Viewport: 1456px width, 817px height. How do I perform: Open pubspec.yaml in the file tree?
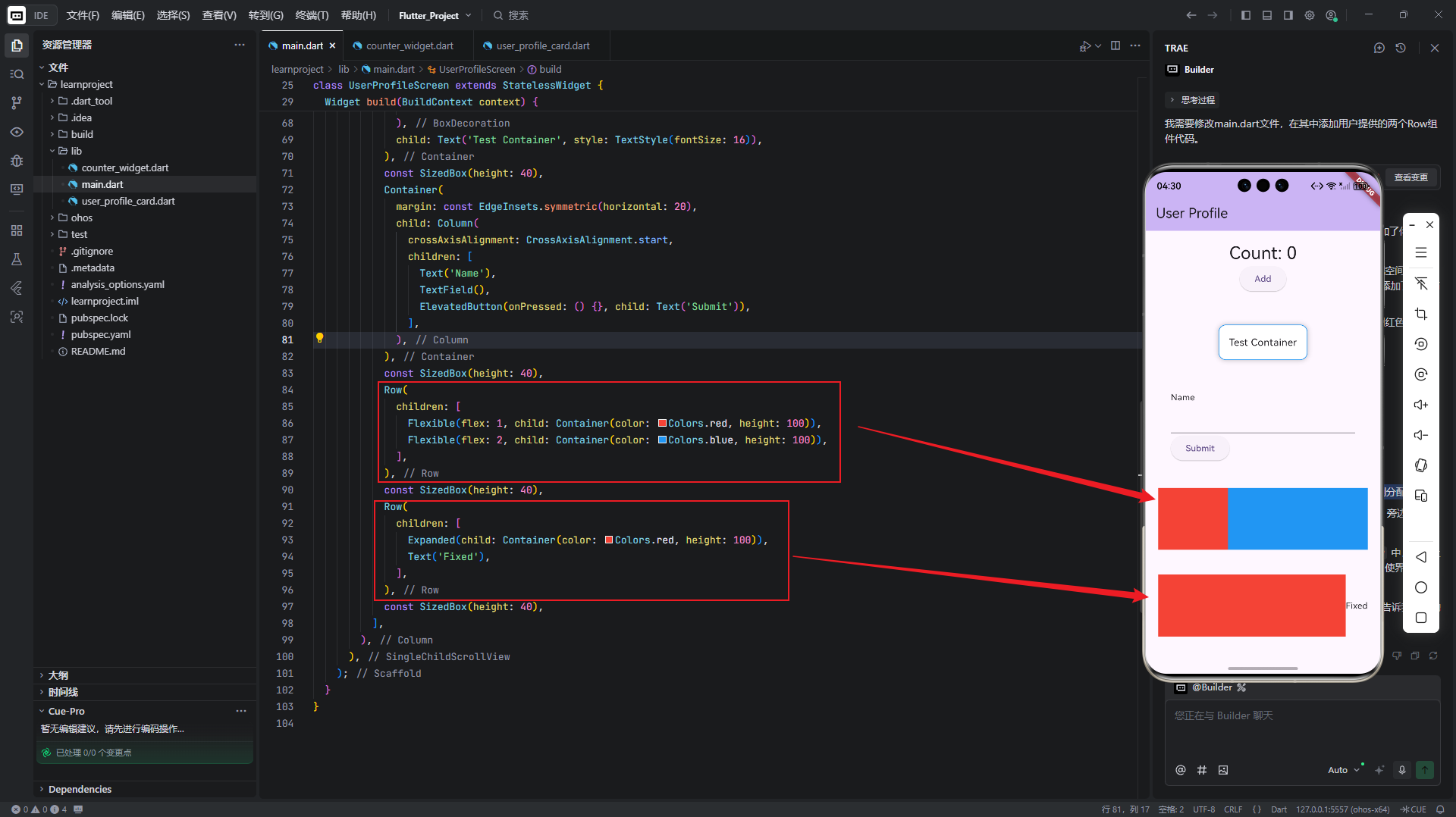pos(101,334)
